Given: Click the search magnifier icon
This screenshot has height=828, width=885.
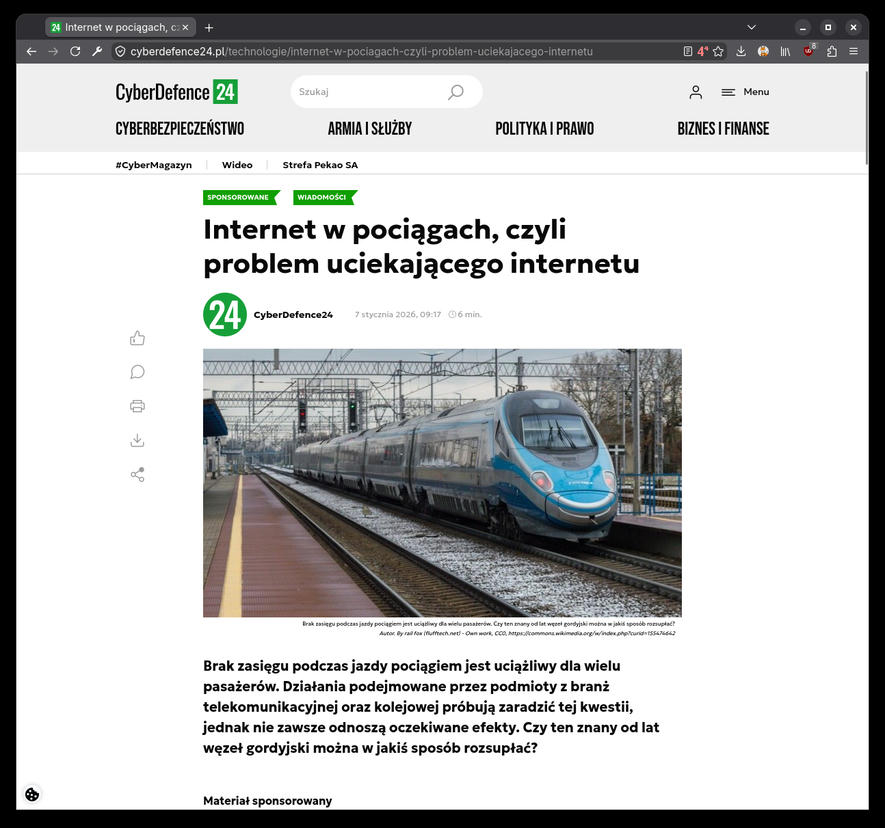Looking at the screenshot, I should point(456,91).
